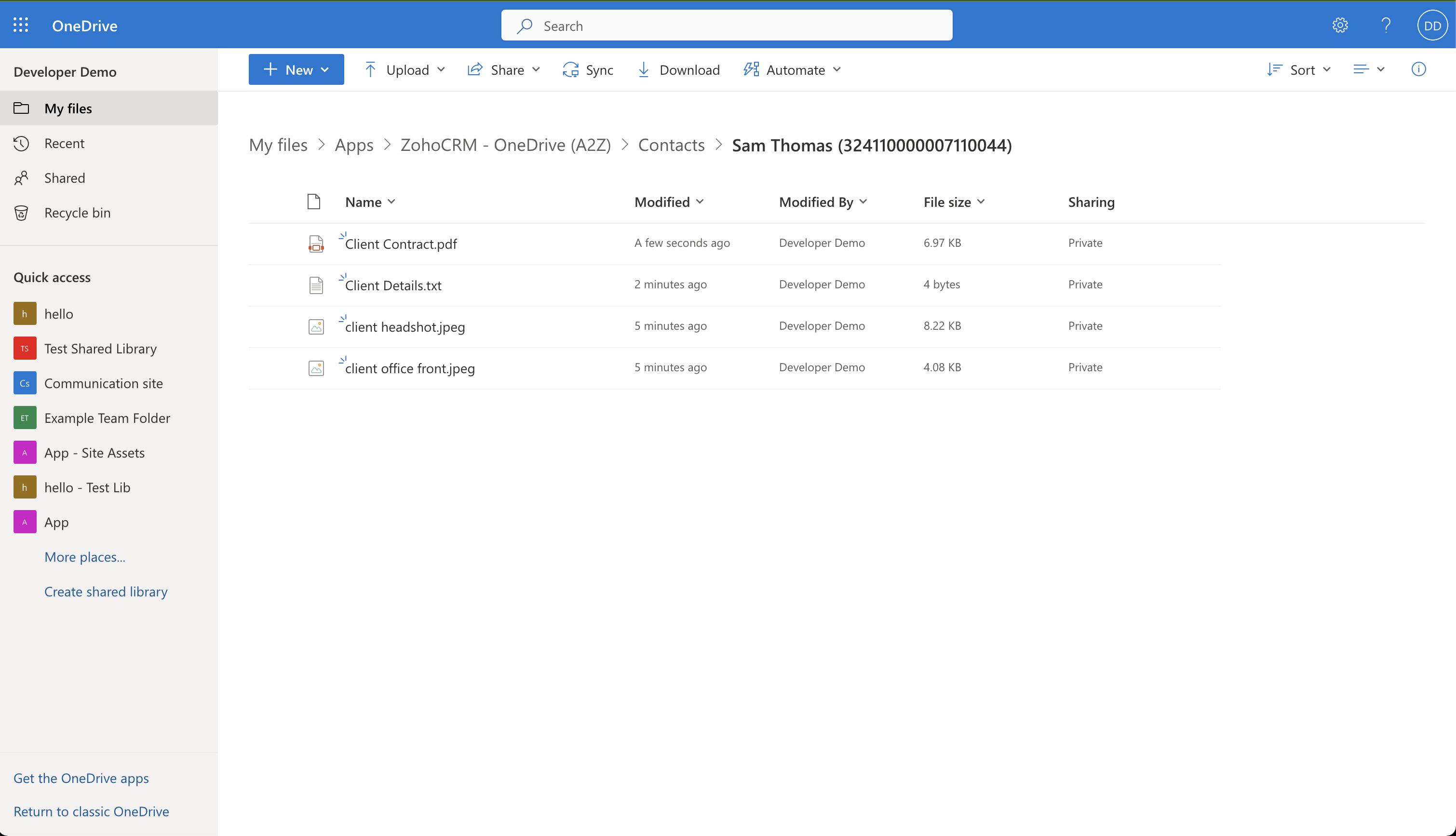Click the hello - Test Lib tile icon
1456x836 pixels.
25,487
